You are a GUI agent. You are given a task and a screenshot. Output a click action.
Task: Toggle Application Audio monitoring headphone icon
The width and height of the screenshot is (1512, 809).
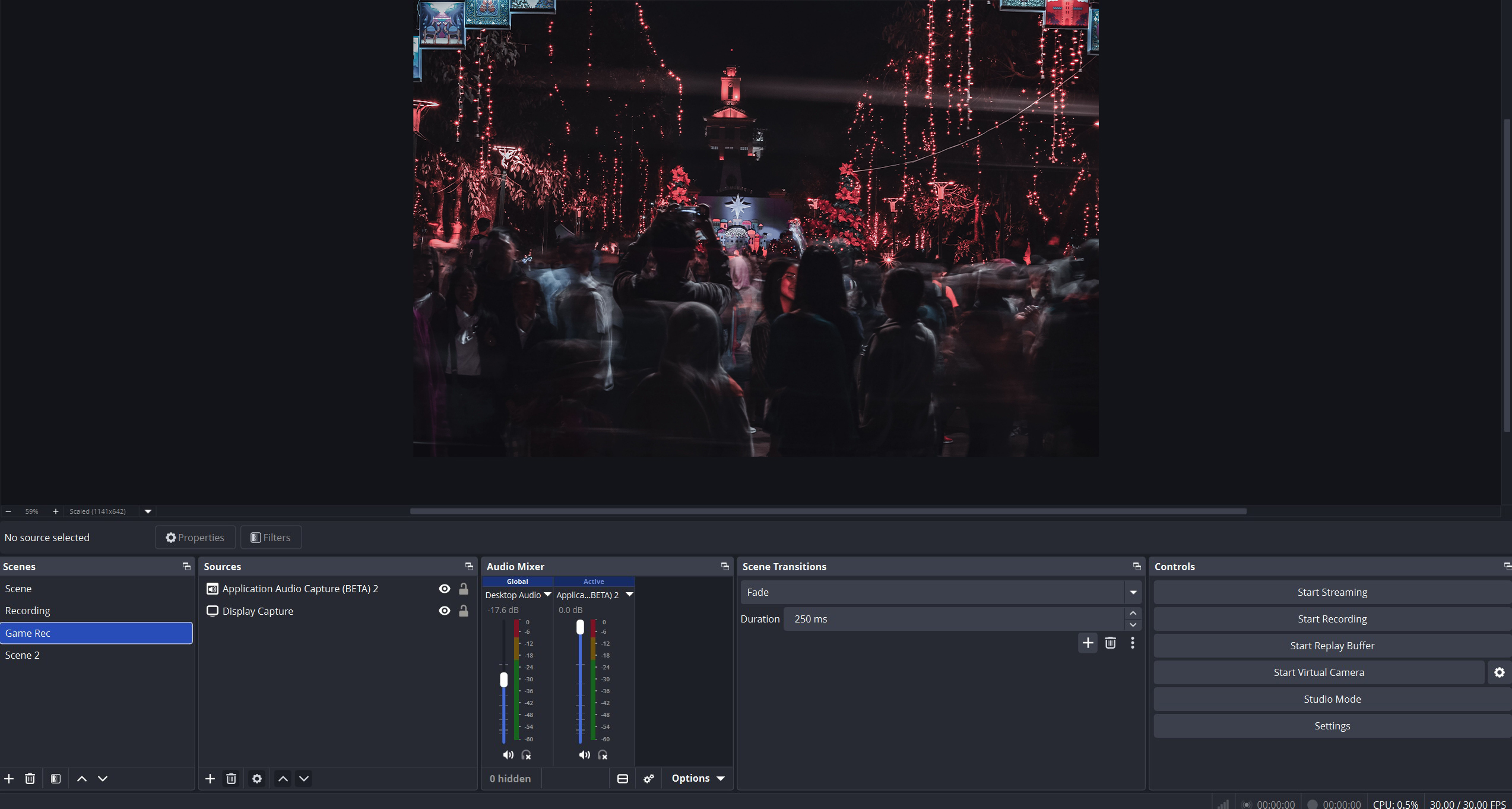[603, 755]
